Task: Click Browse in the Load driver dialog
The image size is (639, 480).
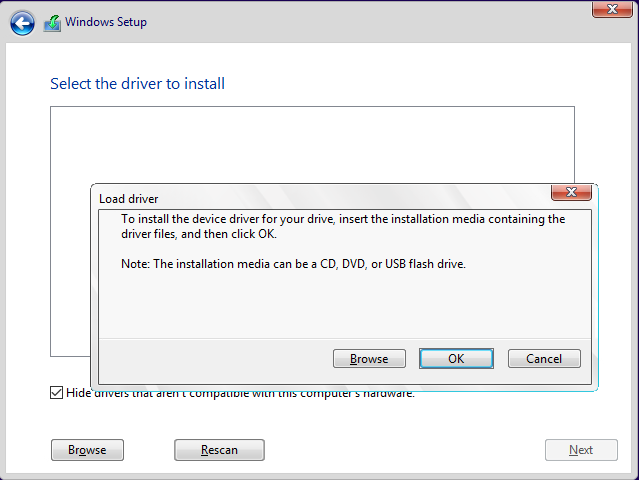Action: pyautogui.click(x=368, y=359)
